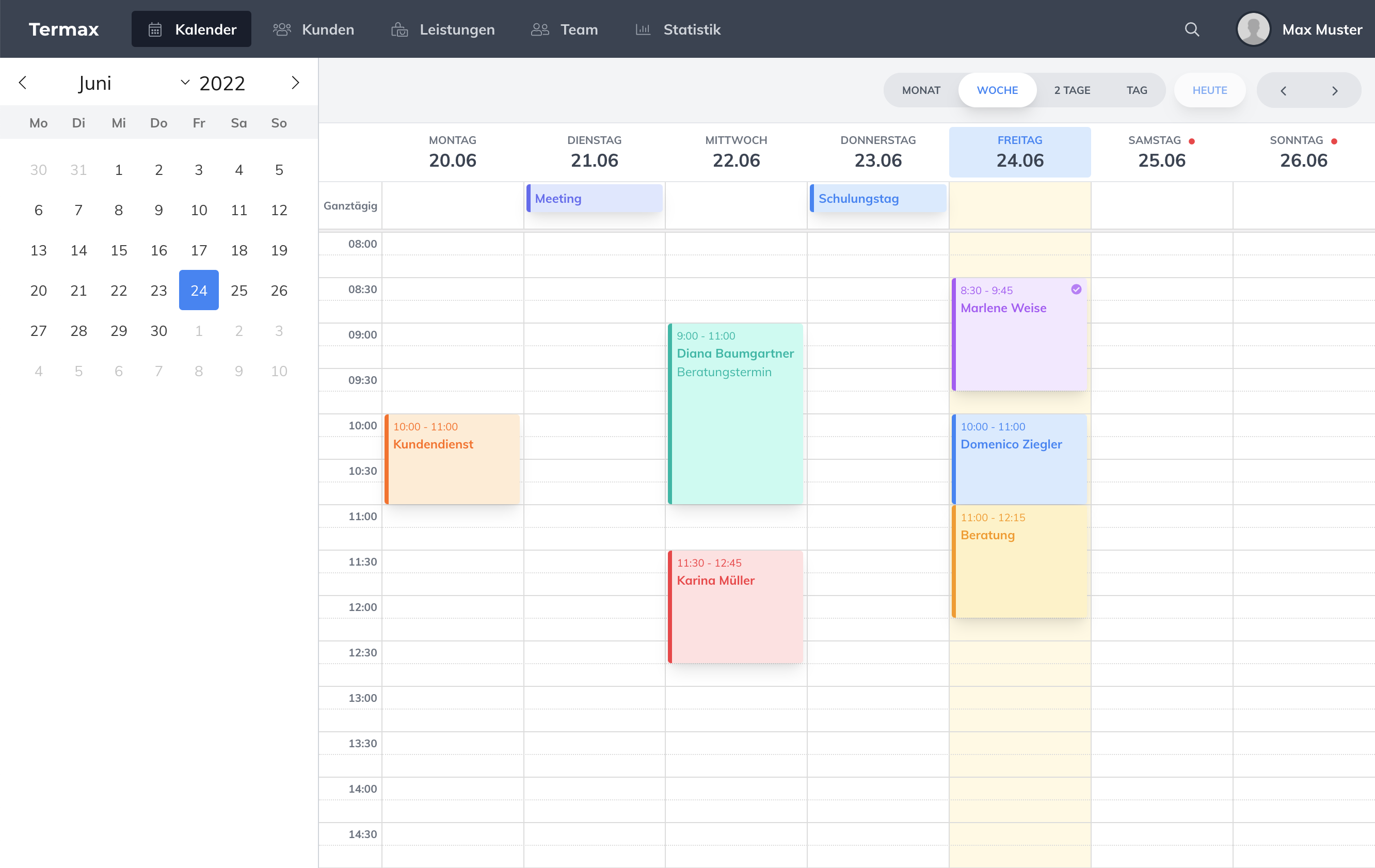The image size is (1375, 868).
Task: Select day 27 in mini calendar
Action: tap(38, 331)
